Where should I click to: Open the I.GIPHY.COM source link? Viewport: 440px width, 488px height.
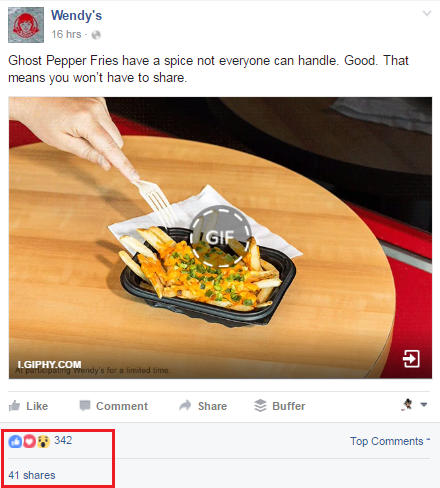coord(49,364)
